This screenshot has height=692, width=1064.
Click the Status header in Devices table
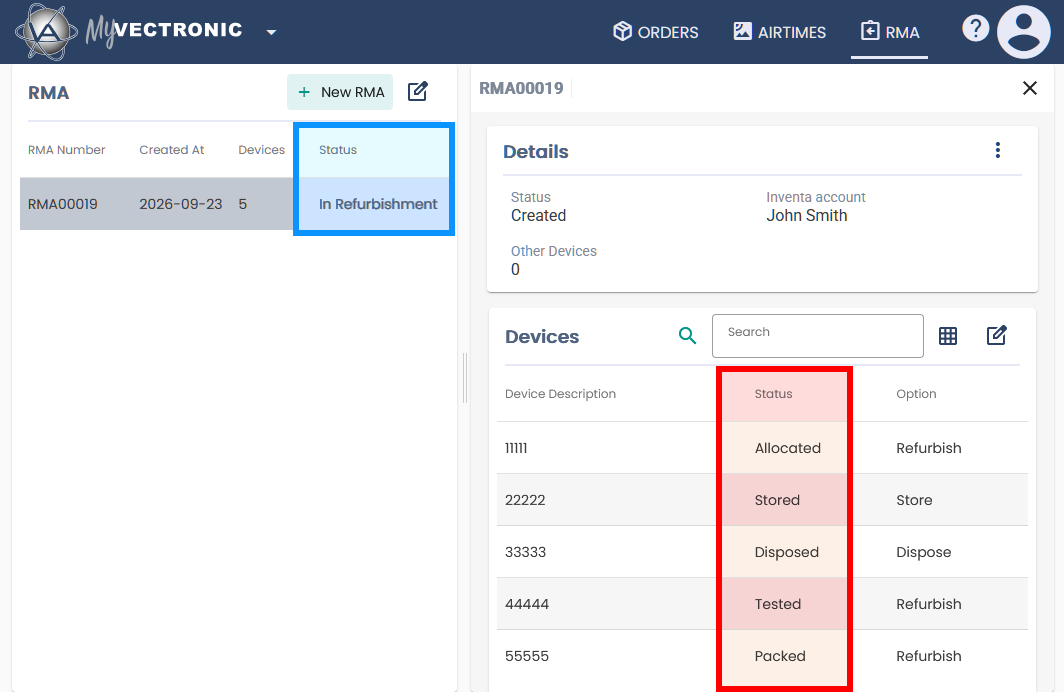(774, 394)
